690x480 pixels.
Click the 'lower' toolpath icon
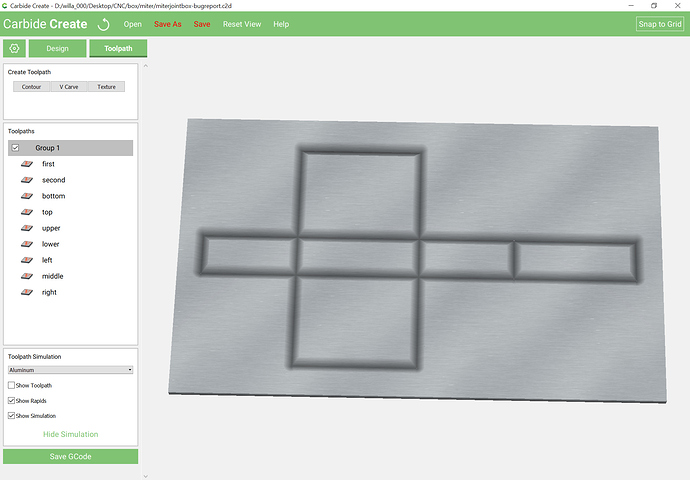tap(27, 244)
